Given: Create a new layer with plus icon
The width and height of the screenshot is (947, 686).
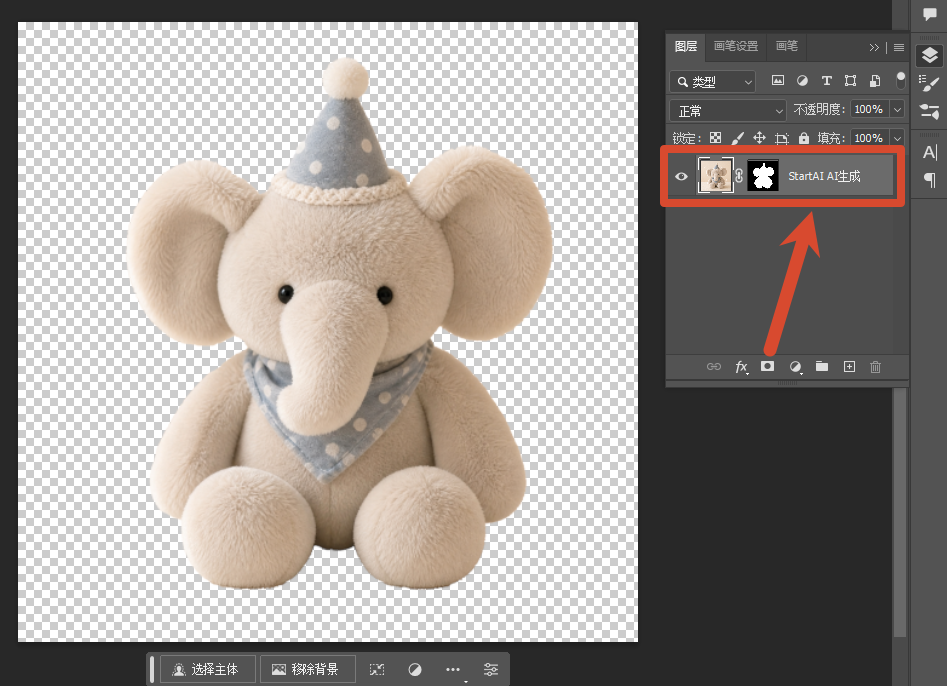Looking at the screenshot, I should click(x=849, y=367).
